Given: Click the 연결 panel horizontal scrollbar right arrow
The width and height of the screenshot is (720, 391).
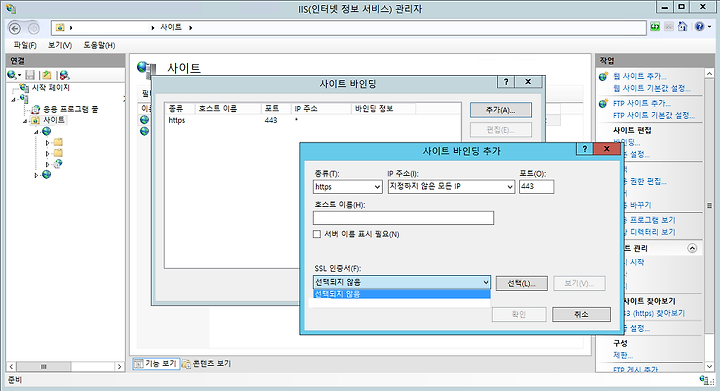Looking at the screenshot, I should pyautogui.click(x=119, y=367).
